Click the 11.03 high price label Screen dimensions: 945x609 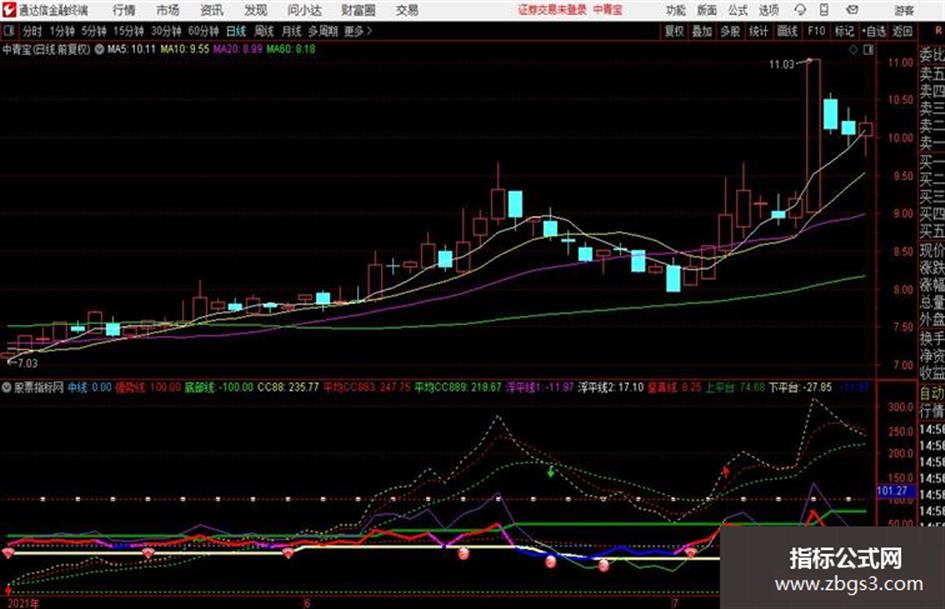point(782,64)
